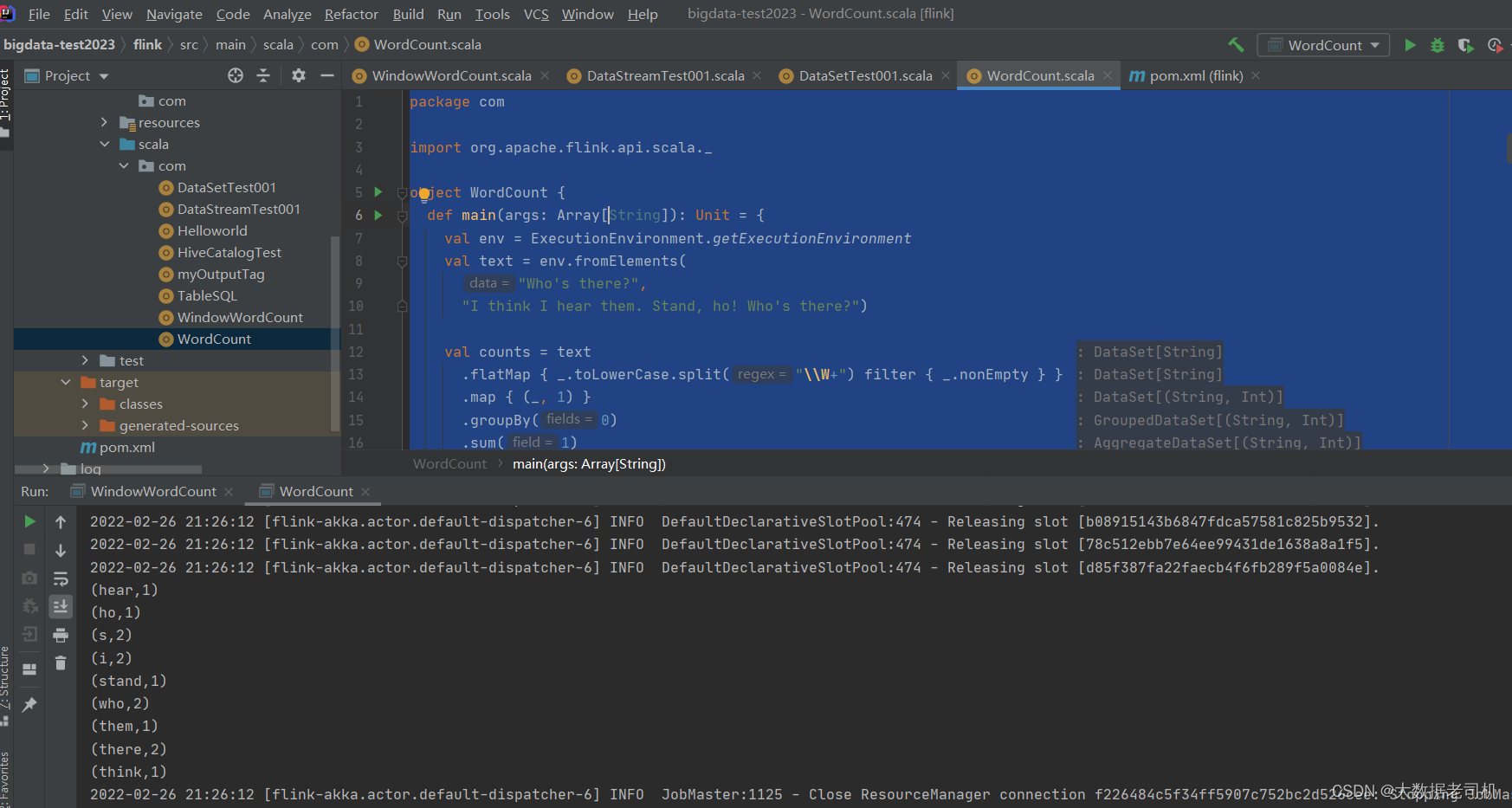Click the Restore Layout icon in the Run panel
The image size is (1512, 808).
pyautogui.click(x=29, y=669)
